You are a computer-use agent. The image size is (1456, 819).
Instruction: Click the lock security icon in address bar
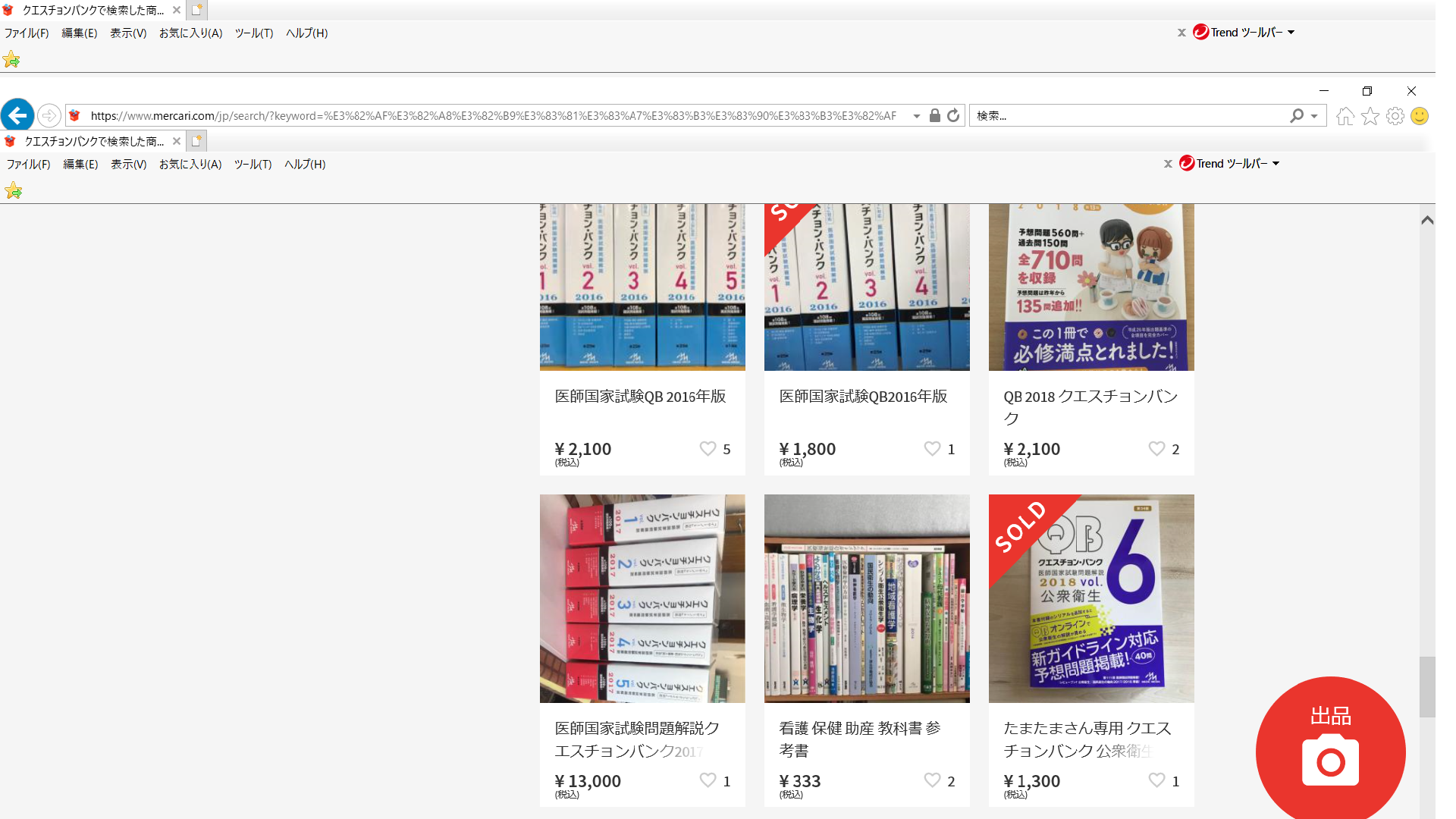click(x=935, y=115)
